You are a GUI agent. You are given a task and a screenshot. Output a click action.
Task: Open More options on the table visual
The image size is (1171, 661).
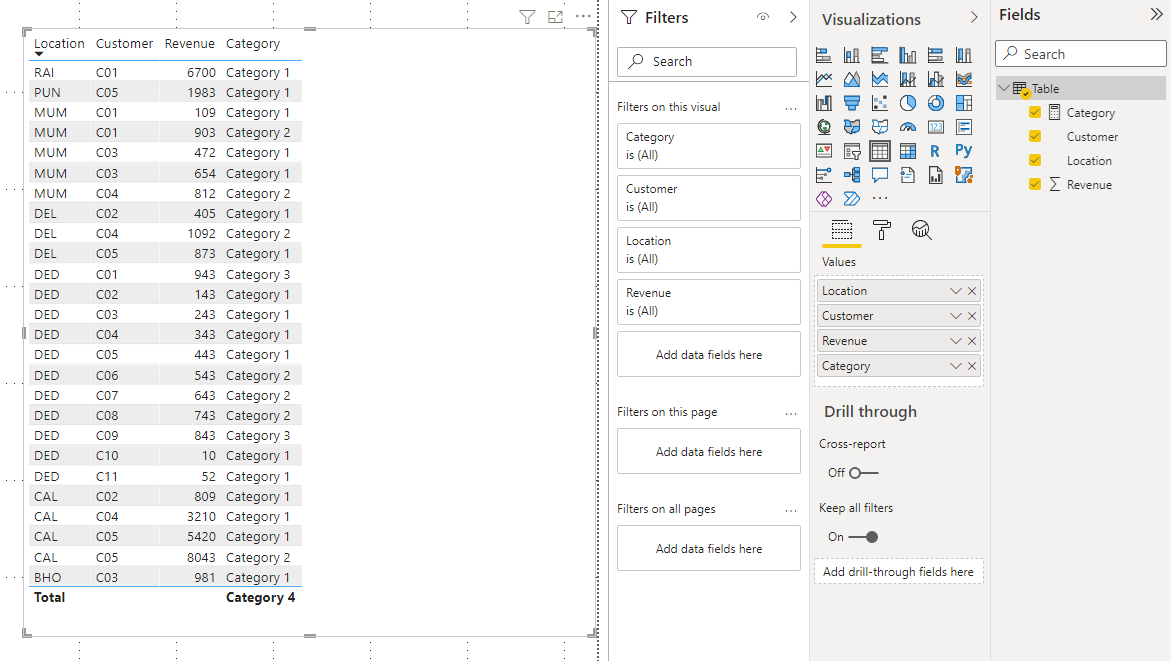click(x=583, y=16)
